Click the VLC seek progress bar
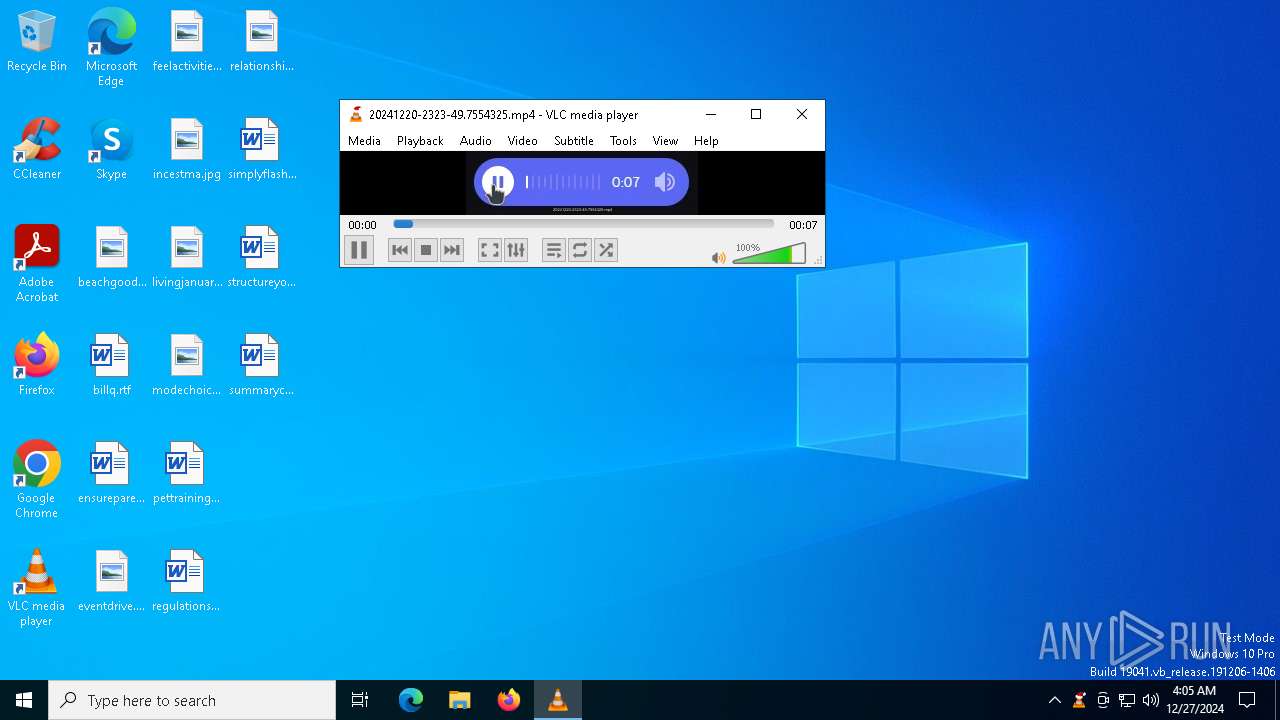The width and height of the screenshot is (1280, 720). (583, 224)
